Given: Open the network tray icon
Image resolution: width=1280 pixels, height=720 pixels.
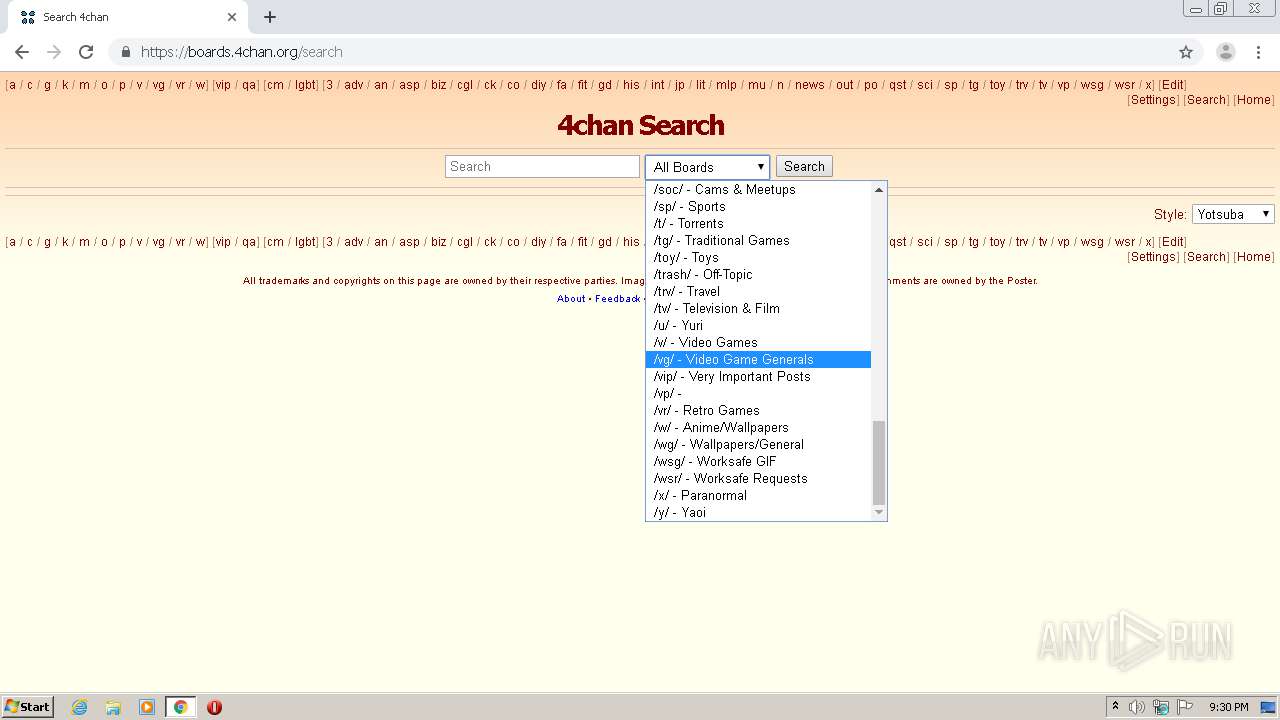Looking at the screenshot, I should click(1161, 707).
